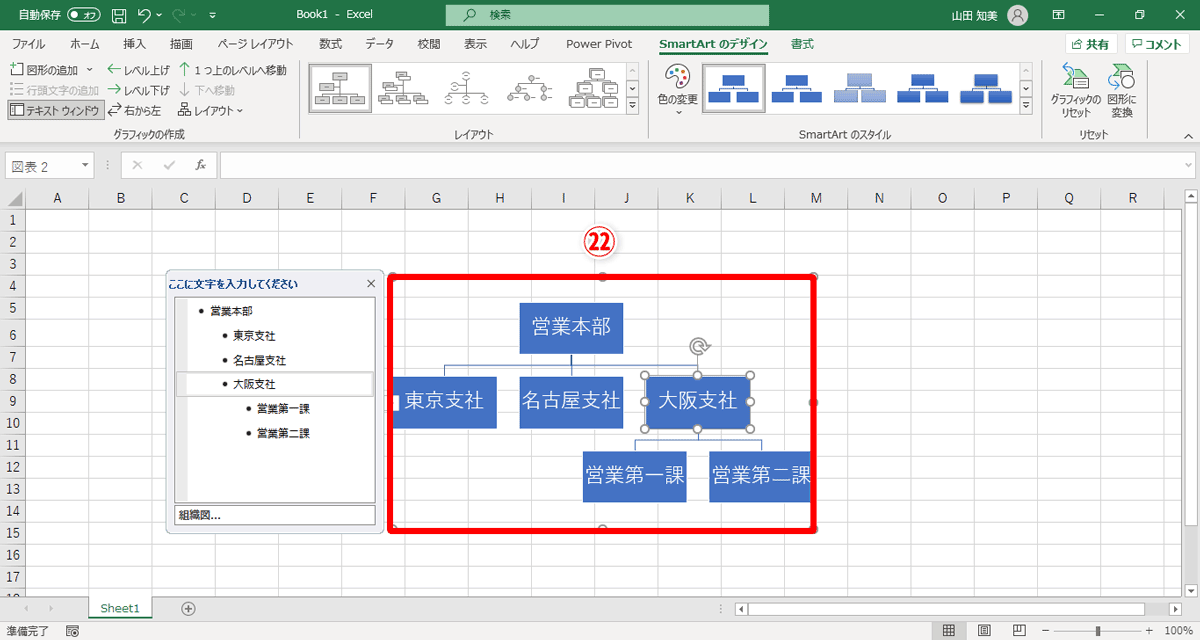Select the fourth horizontal hierarchy layout thumbnail

(530, 89)
